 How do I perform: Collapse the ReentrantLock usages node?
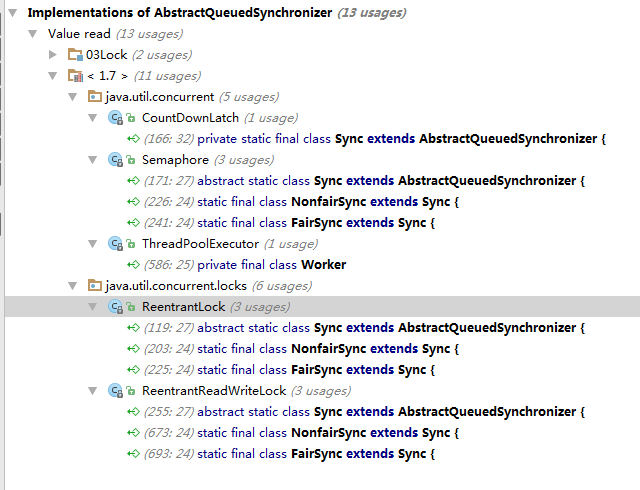[93, 307]
